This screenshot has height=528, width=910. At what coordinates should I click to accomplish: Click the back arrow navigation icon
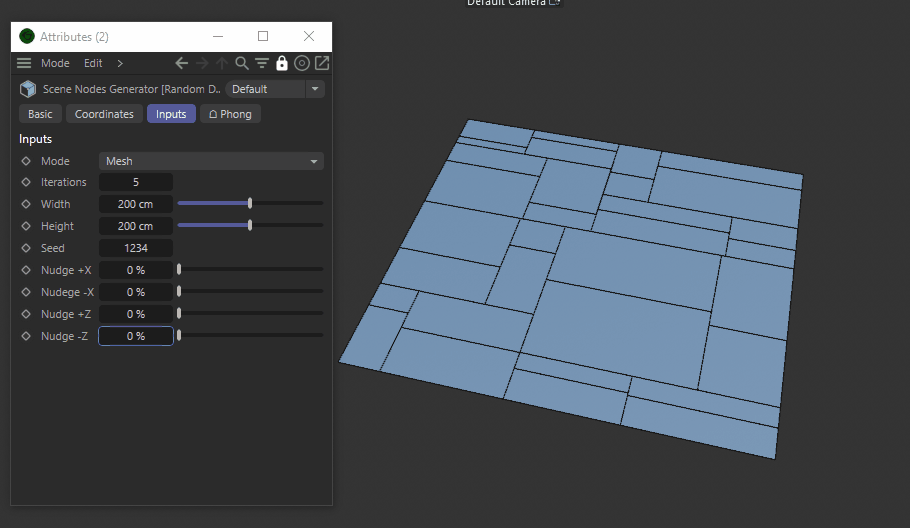[x=181, y=63]
